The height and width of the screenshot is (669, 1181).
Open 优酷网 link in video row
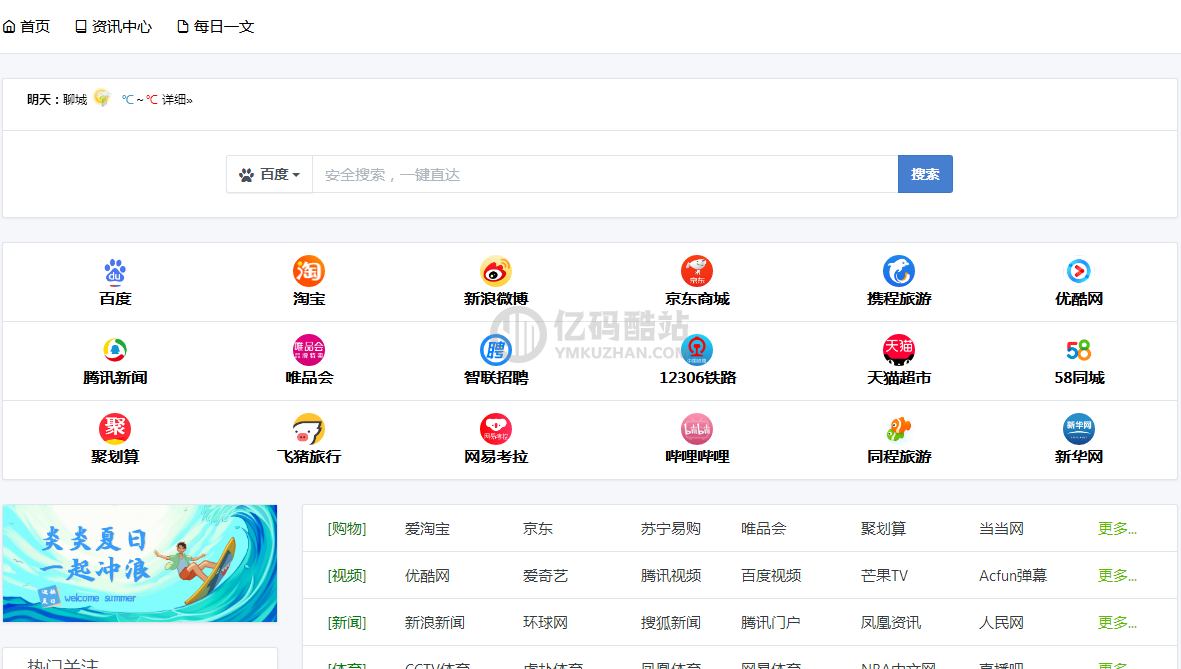427,576
